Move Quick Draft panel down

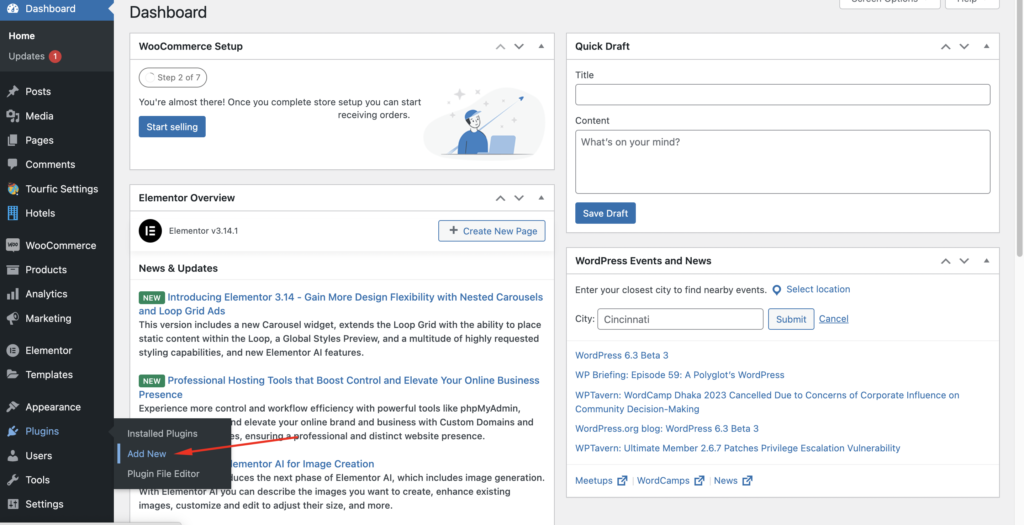(964, 46)
